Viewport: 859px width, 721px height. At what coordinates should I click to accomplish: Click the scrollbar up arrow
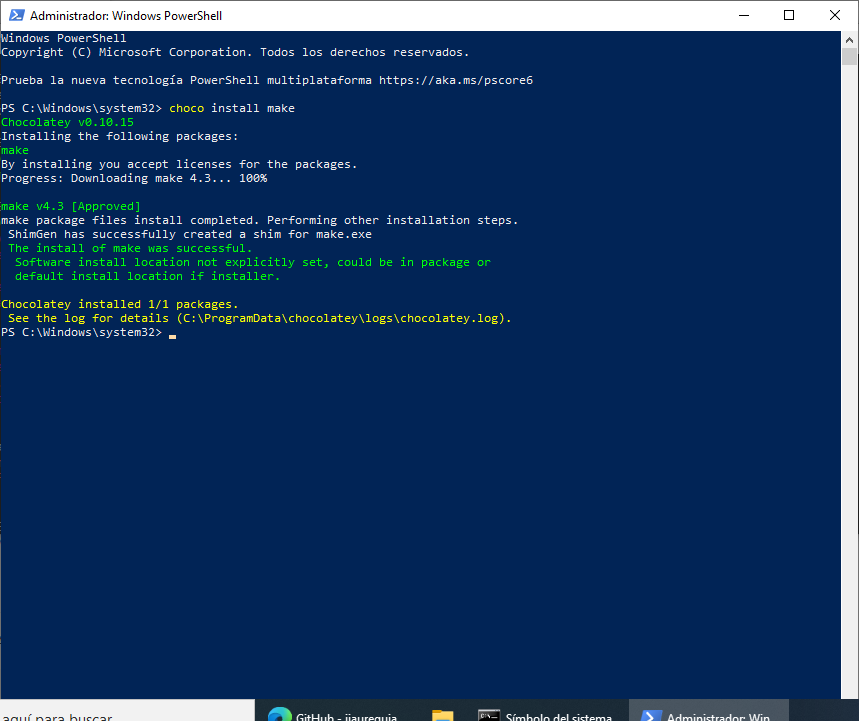pyautogui.click(x=849, y=39)
